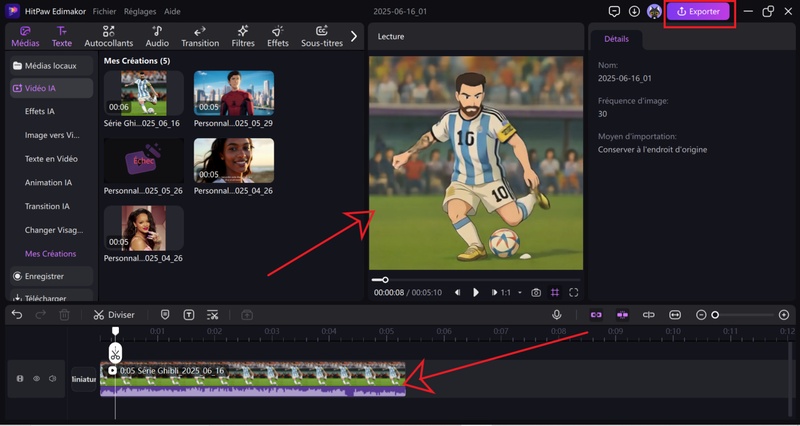
Task: Open the download center icon
Action: [x=634, y=11]
